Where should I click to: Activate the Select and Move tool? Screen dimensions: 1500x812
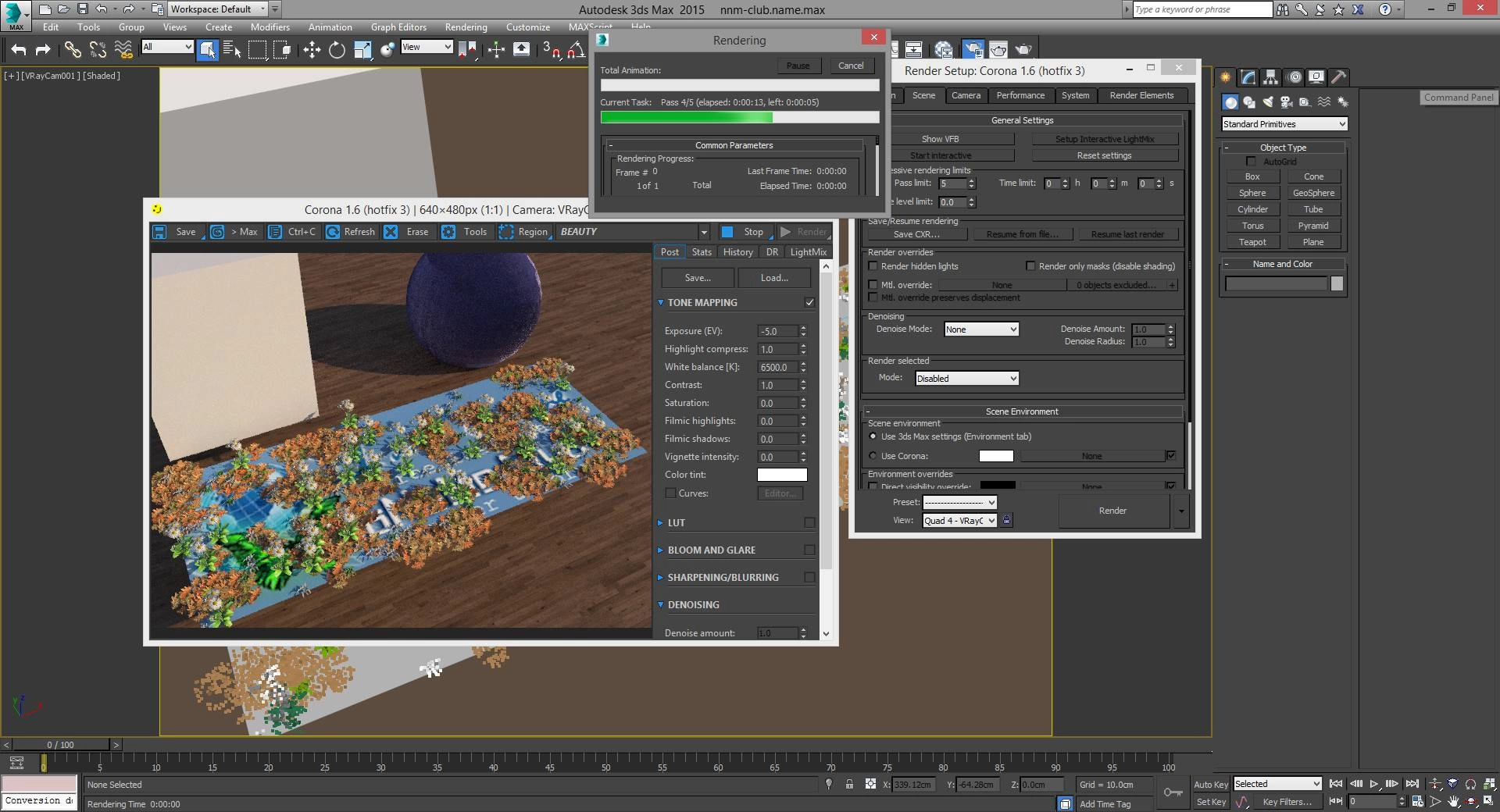[312, 50]
